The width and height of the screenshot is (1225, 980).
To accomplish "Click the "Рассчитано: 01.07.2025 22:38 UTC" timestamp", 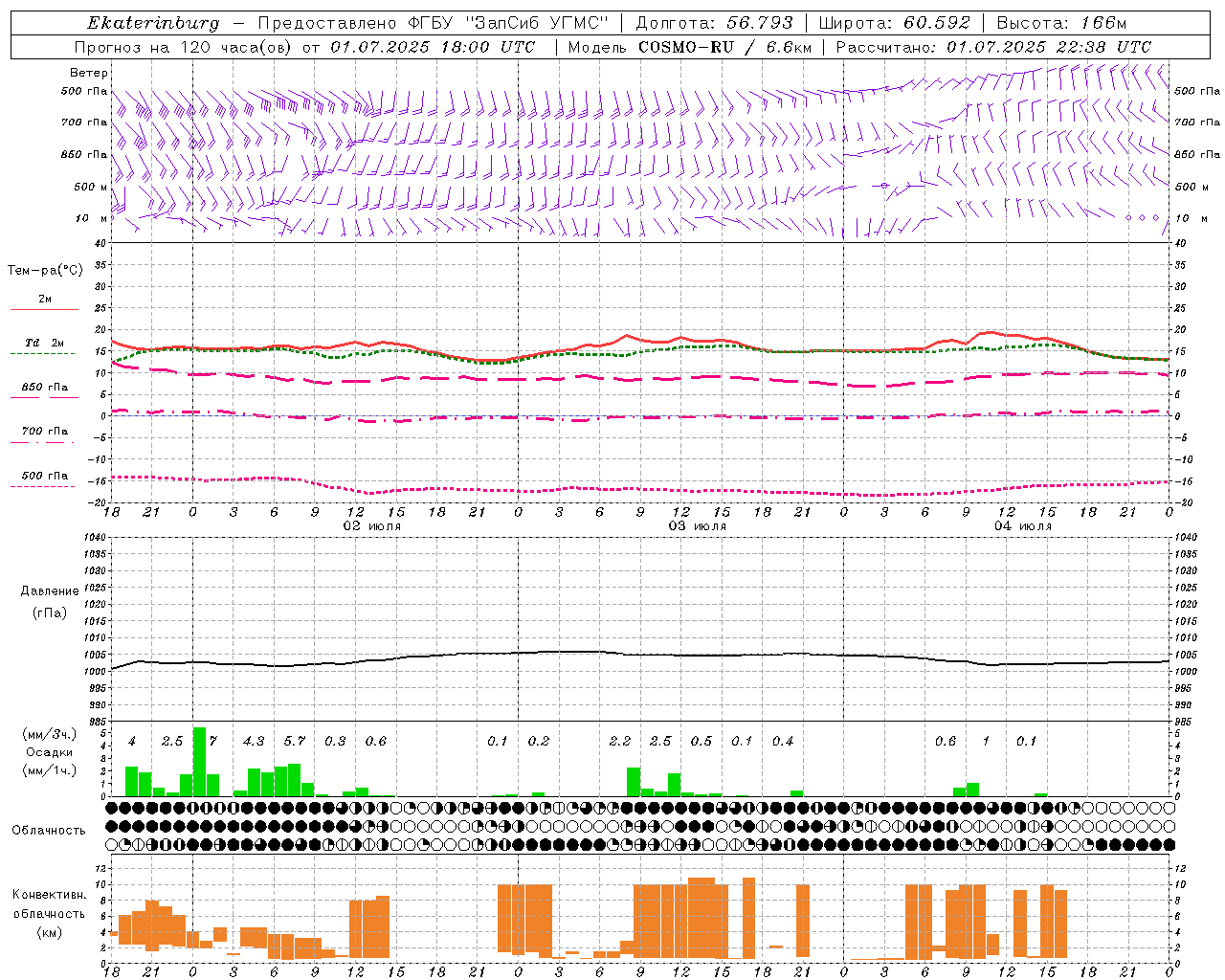I will pyautogui.click(x=993, y=47).
